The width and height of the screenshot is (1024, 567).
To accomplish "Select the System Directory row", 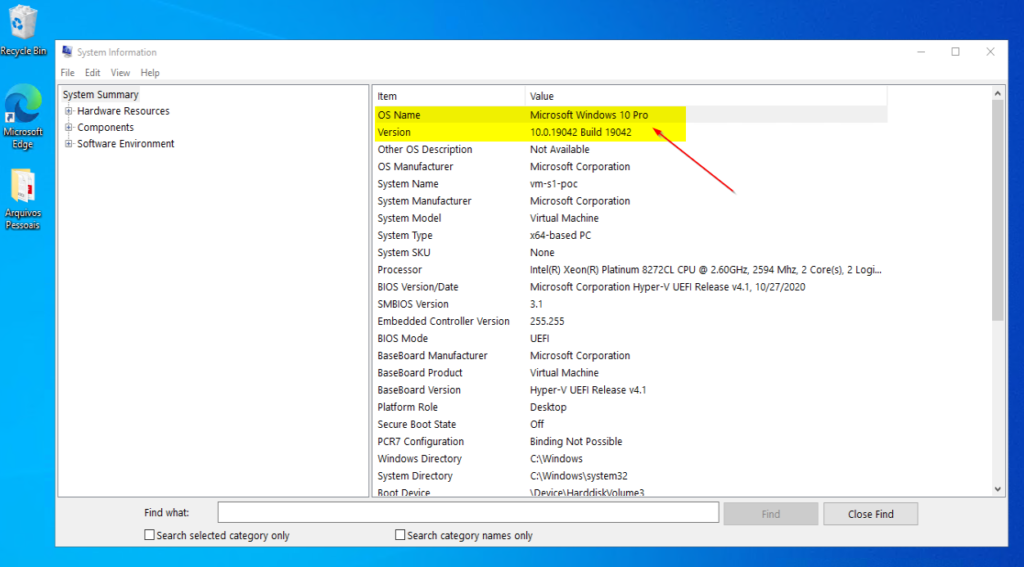I will click(630, 476).
